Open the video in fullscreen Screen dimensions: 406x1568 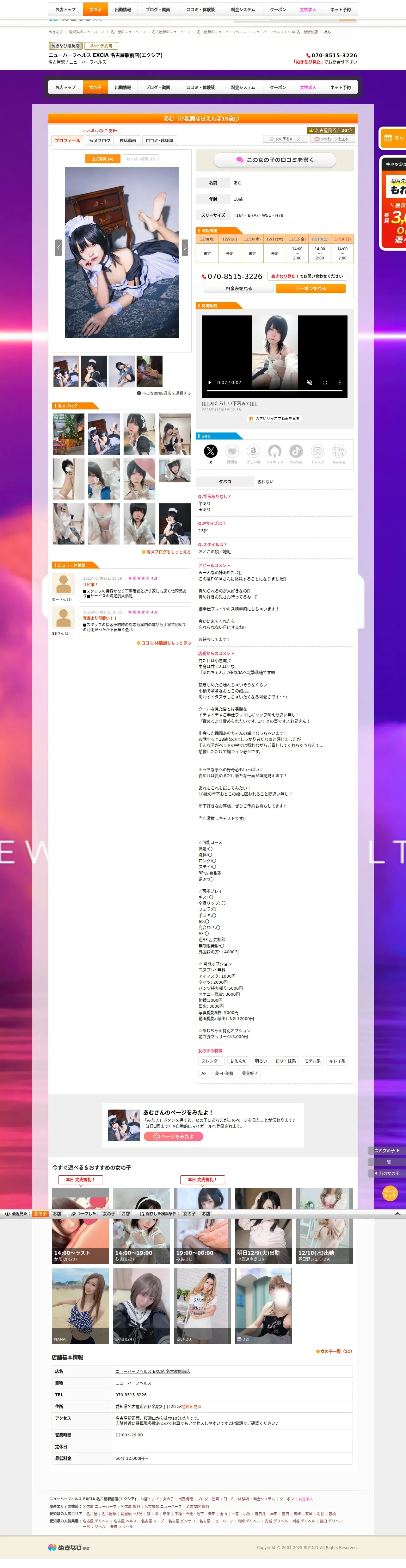pos(324,382)
